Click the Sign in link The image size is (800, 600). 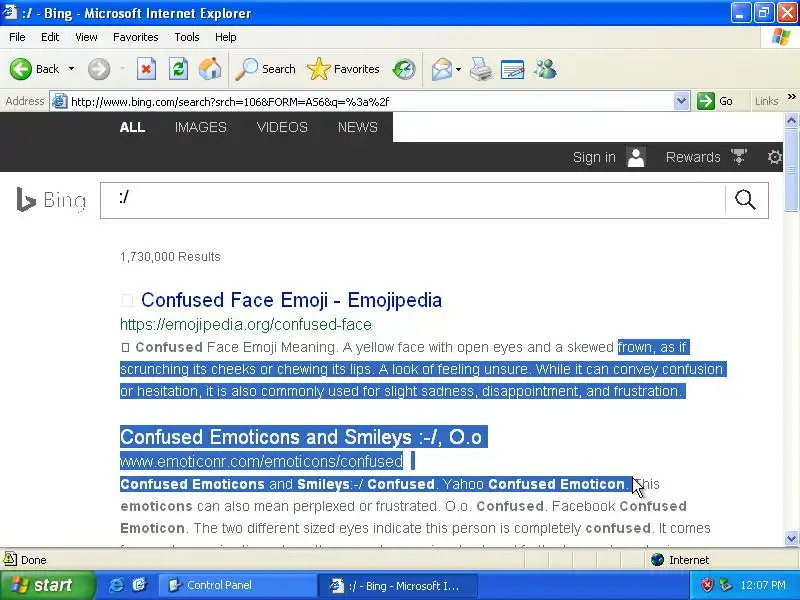click(x=594, y=157)
